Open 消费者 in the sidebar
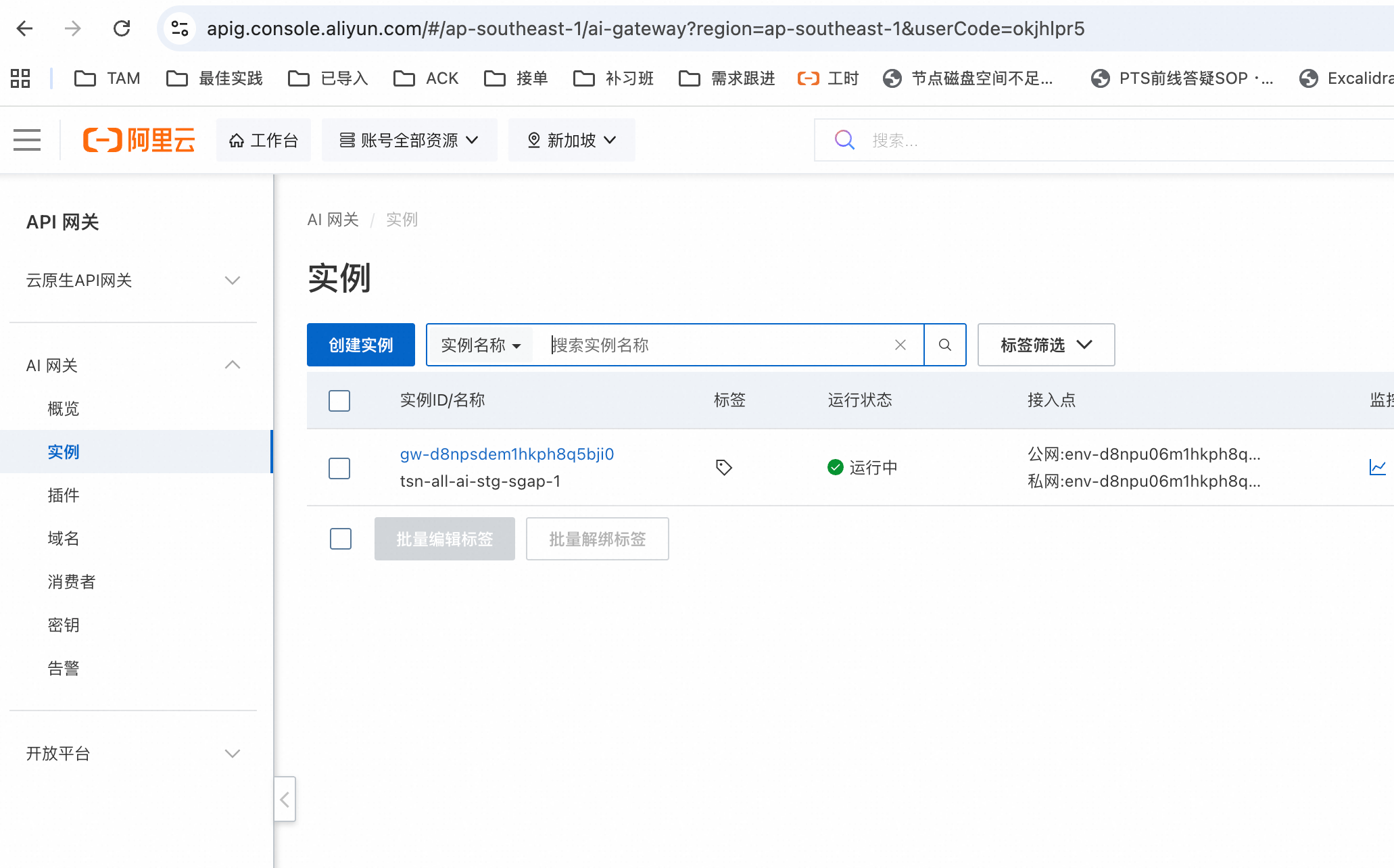 72,581
